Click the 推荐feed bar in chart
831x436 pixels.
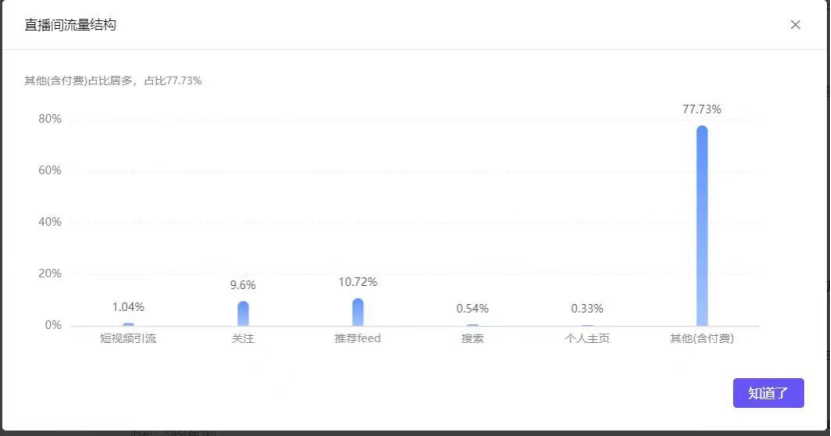click(x=358, y=312)
